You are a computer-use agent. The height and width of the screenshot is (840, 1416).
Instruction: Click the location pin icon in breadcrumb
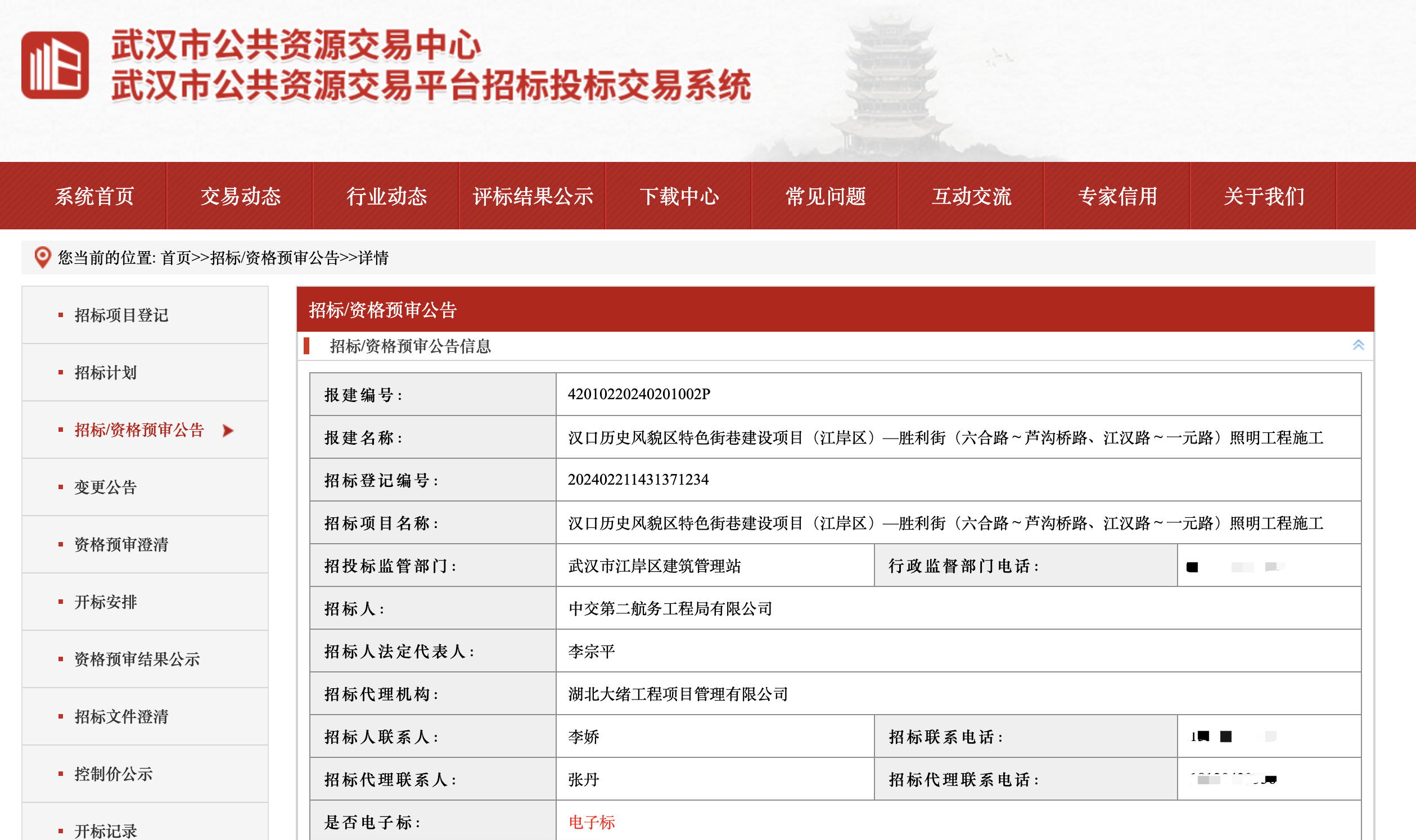click(x=43, y=258)
